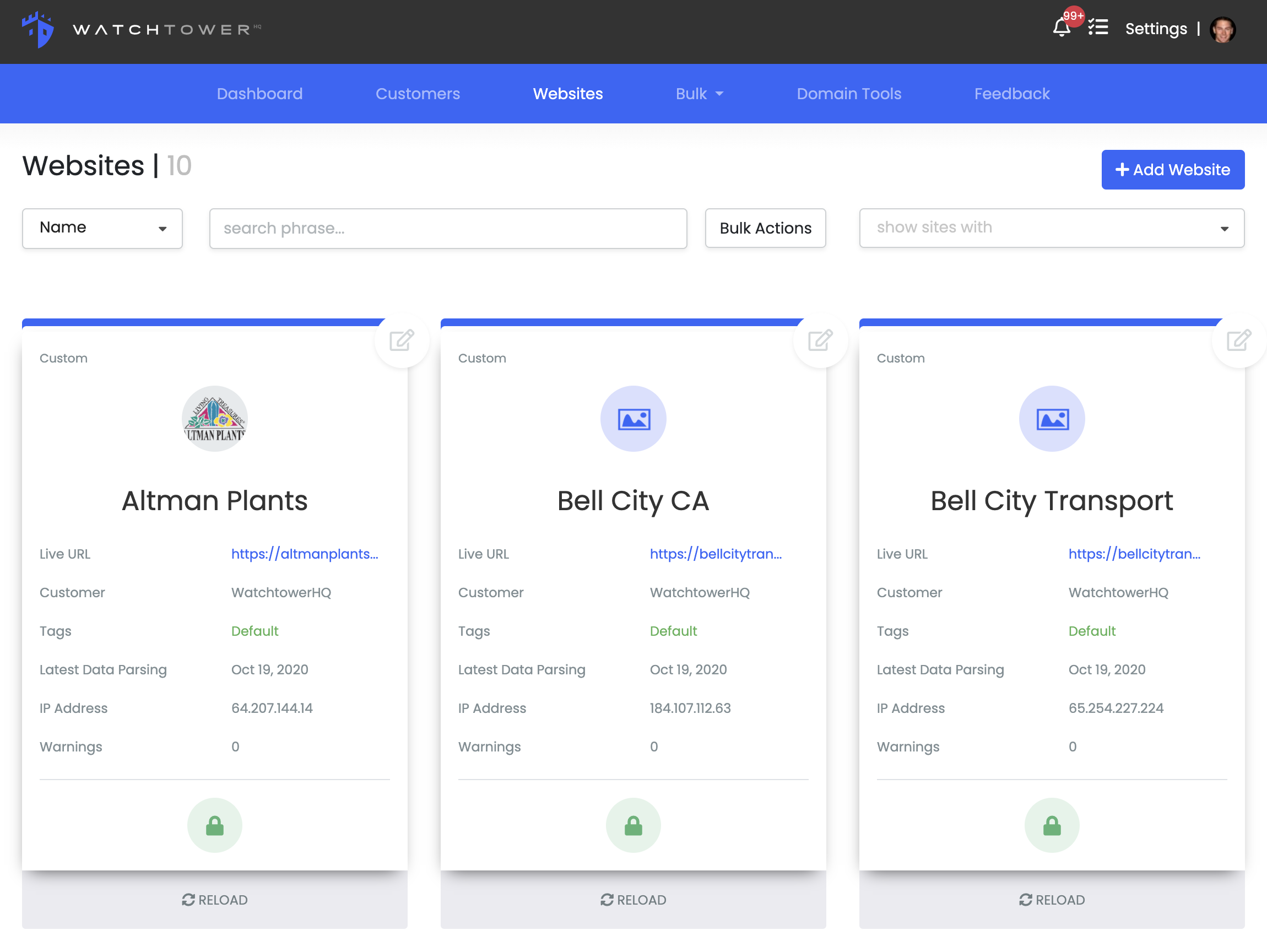Click the Custom label on Altman Plants card
1267x952 pixels.
click(63, 359)
